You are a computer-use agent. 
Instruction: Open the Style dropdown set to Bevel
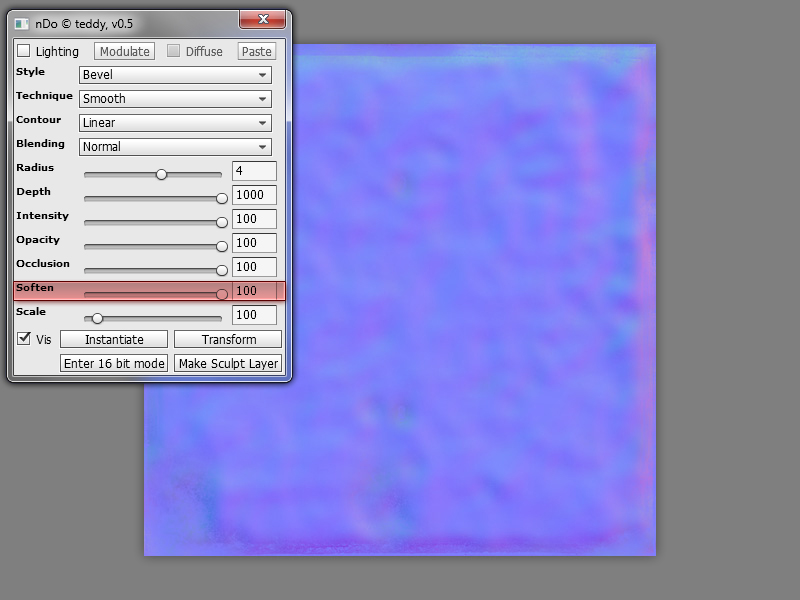tap(175, 74)
